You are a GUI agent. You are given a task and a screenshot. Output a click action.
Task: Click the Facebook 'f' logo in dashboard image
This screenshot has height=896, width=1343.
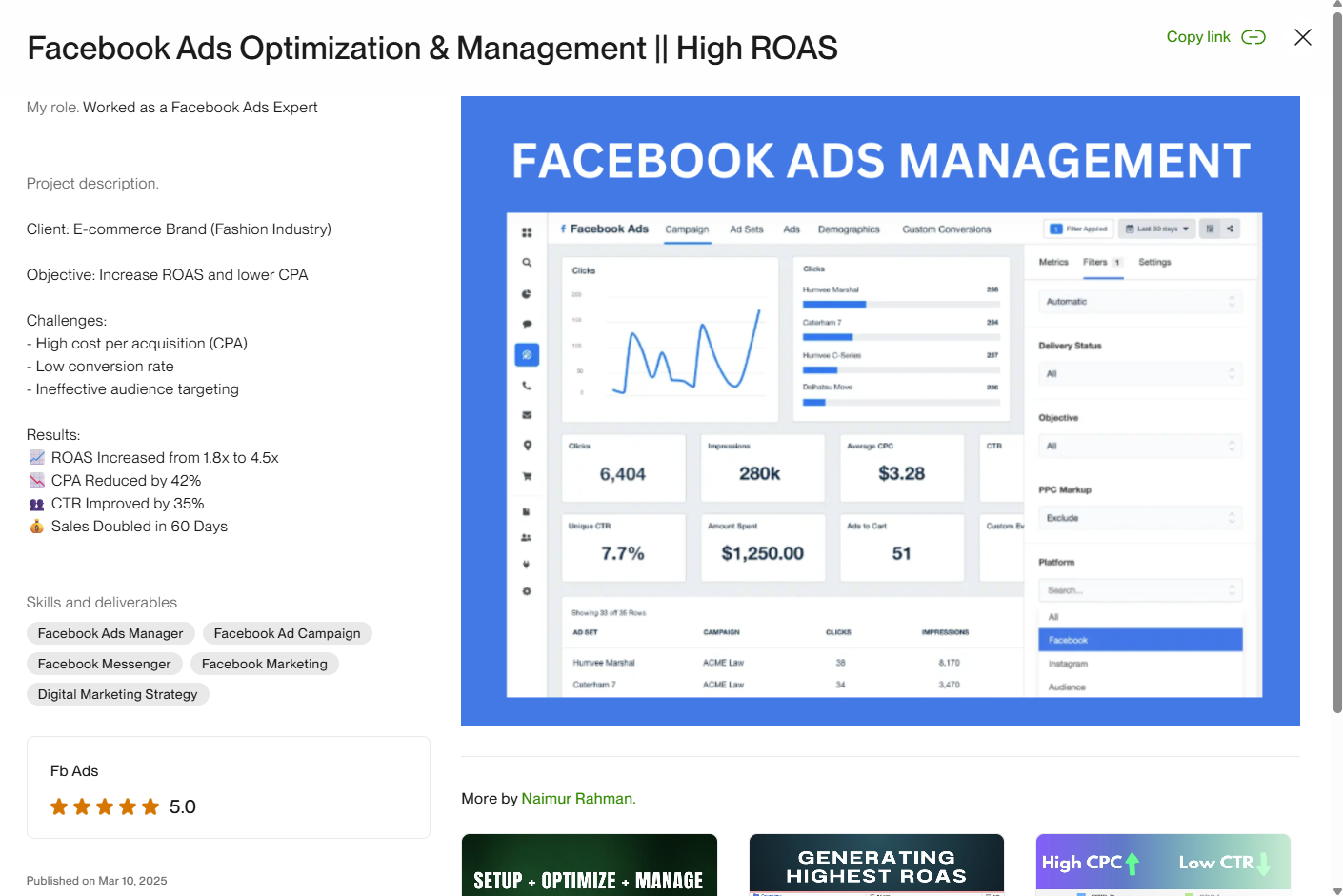[x=563, y=229]
